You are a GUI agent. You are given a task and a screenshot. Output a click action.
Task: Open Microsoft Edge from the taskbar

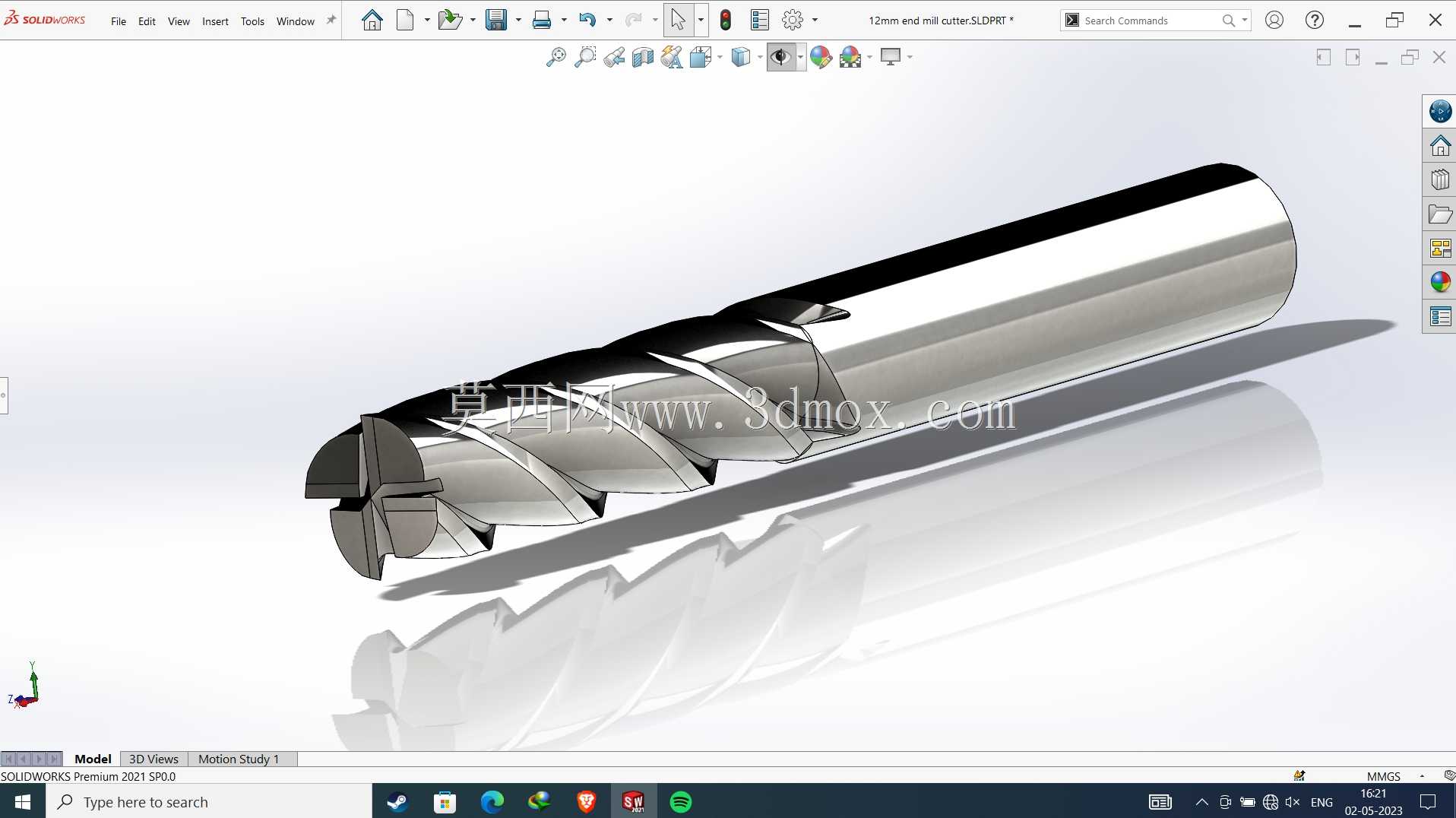(492, 801)
